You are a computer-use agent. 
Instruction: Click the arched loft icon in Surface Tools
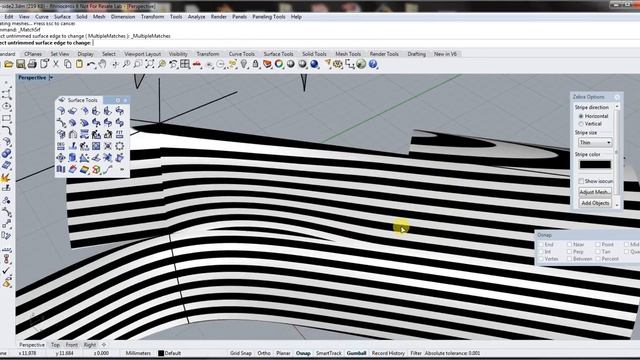(x=73, y=134)
